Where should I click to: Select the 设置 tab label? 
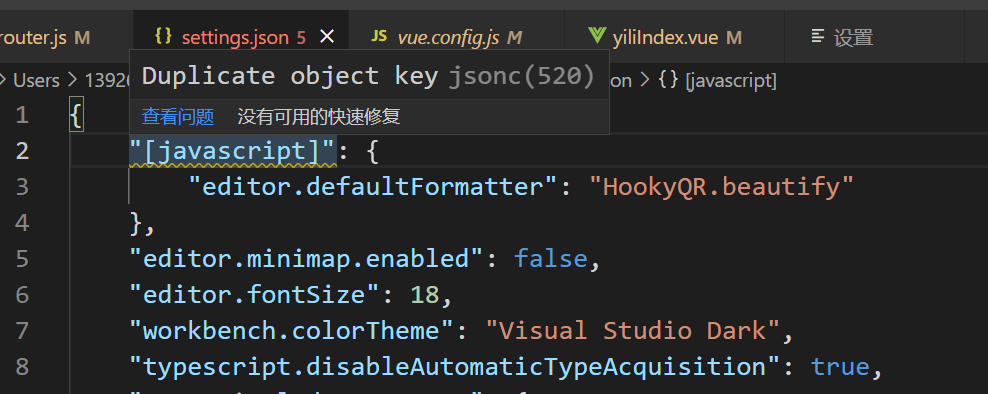[x=853, y=38]
